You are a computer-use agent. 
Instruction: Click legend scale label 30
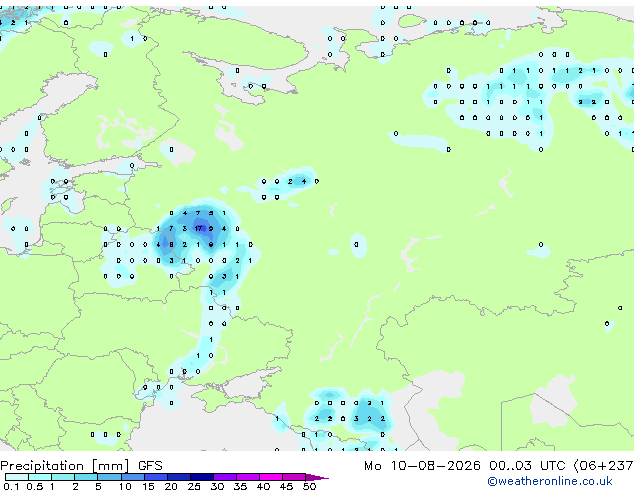pyautogui.click(x=217, y=486)
